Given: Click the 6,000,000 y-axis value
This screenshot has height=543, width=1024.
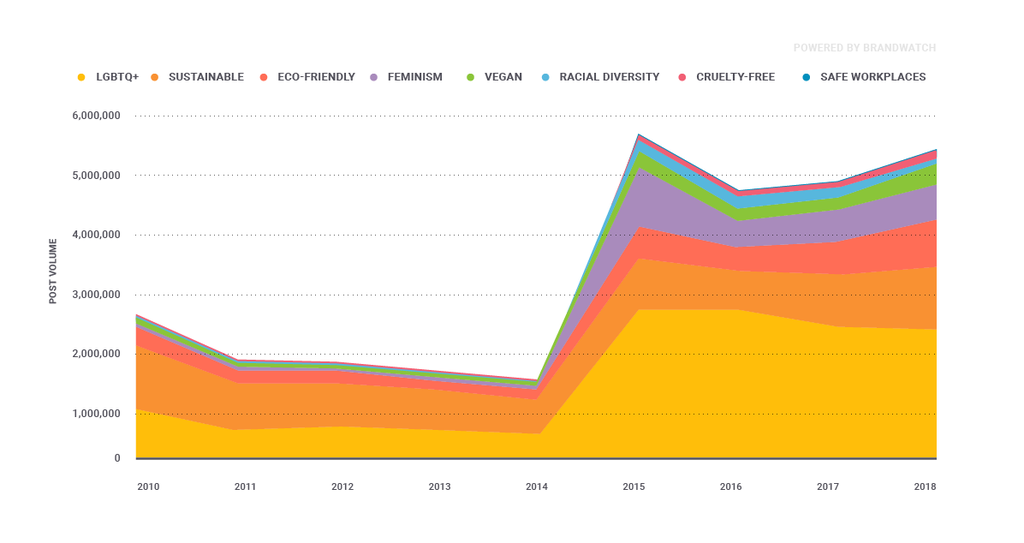Looking at the screenshot, I should (x=96, y=115).
